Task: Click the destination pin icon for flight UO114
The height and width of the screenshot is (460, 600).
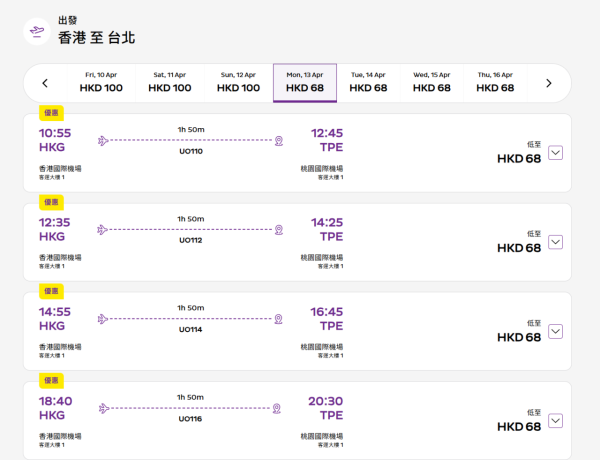Action: (278, 319)
